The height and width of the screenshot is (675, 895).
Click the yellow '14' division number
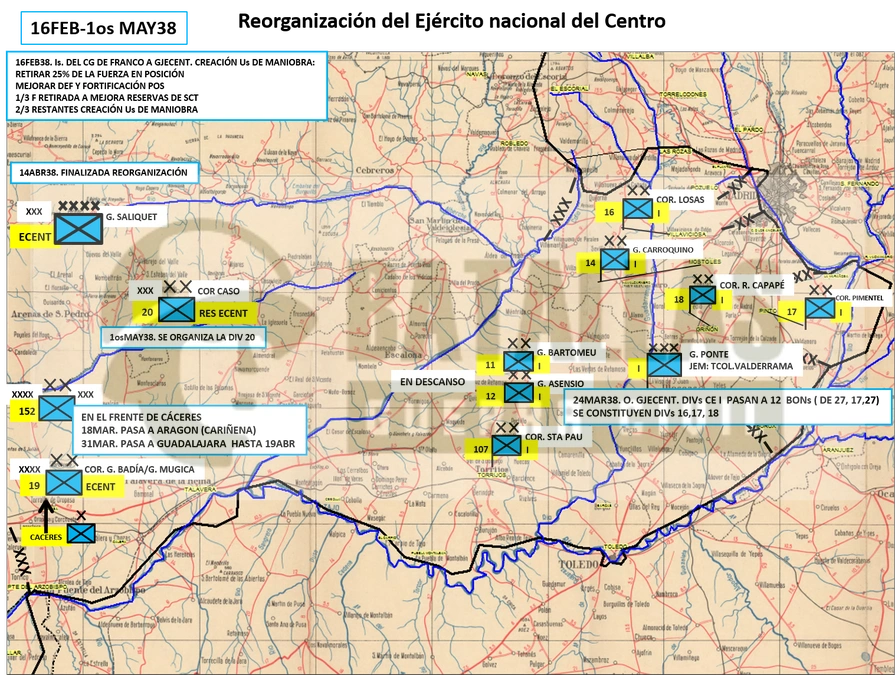click(590, 263)
